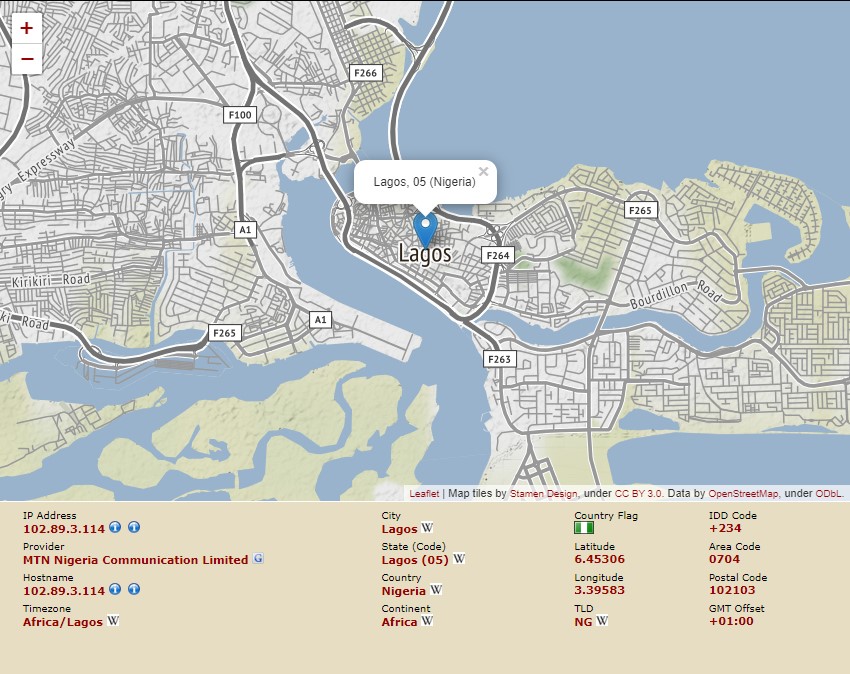Open Wikipedia icon next to city Lagos
Viewport: 850px width, 674px height.
pyautogui.click(x=427, y=528)
